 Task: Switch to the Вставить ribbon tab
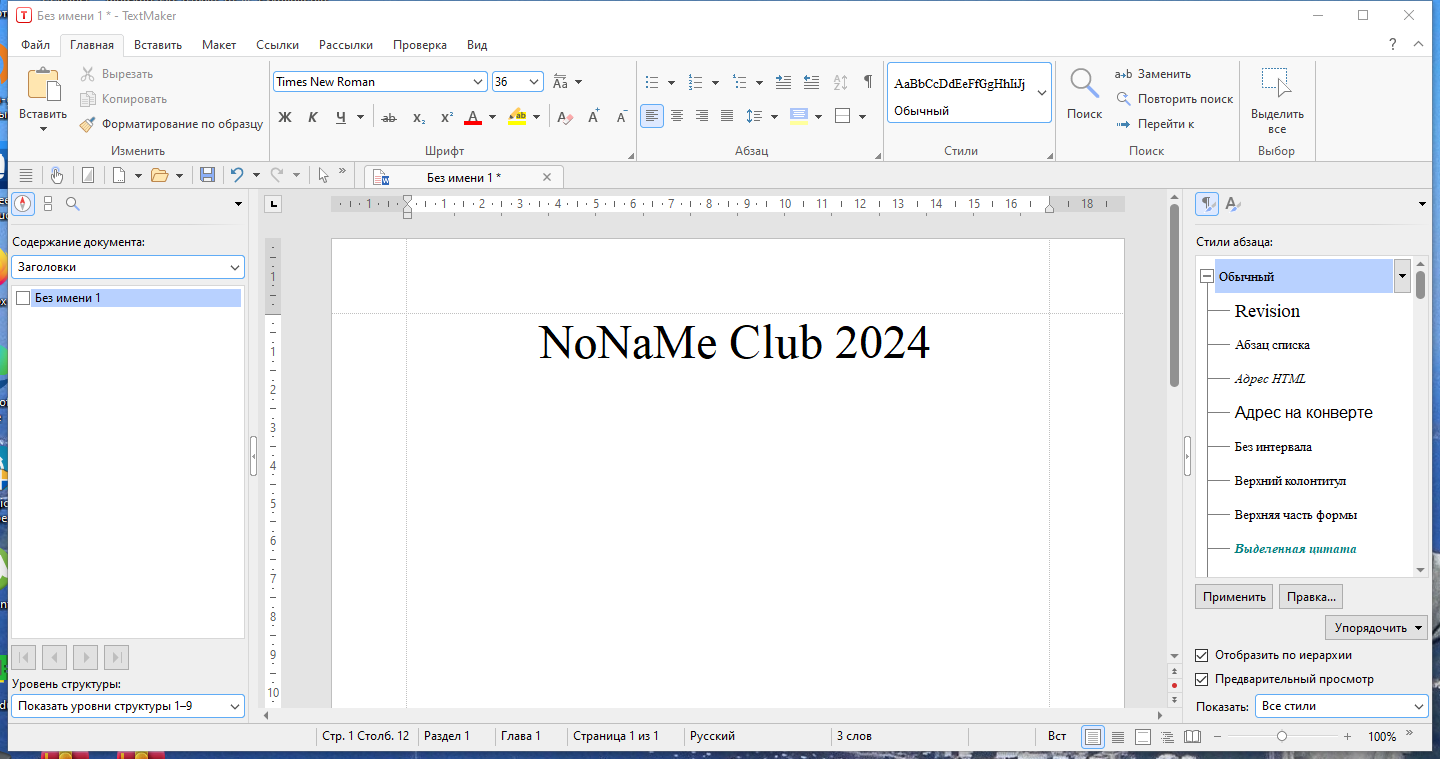pos(158,45)
